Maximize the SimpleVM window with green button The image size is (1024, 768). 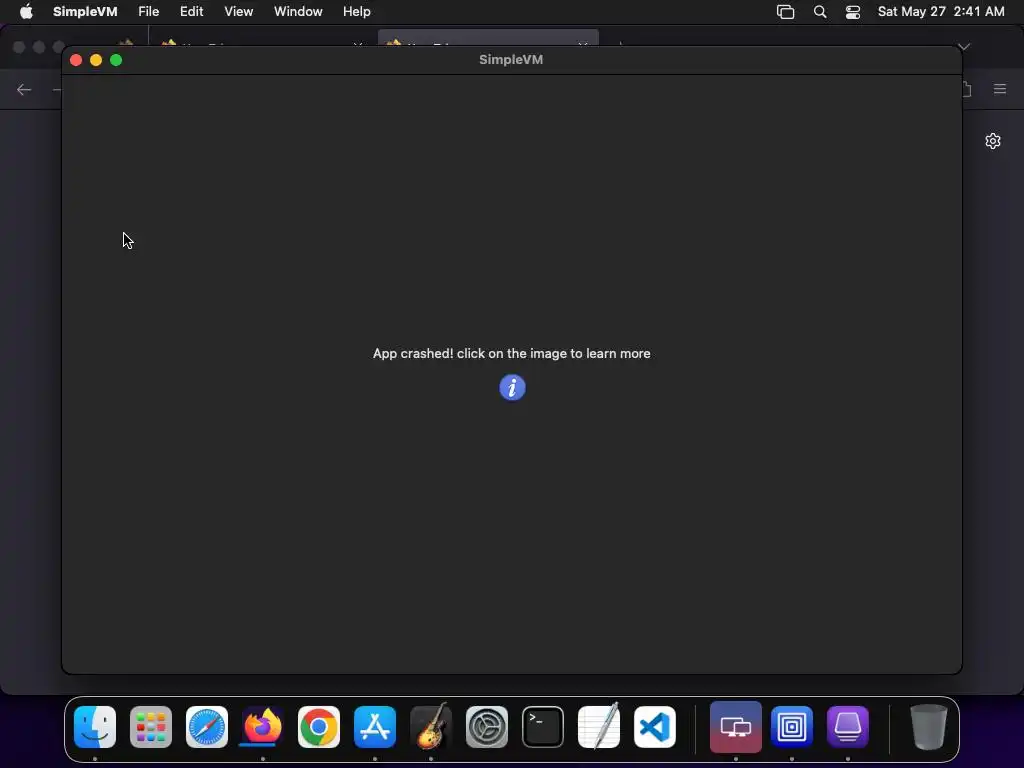[116, 60]
